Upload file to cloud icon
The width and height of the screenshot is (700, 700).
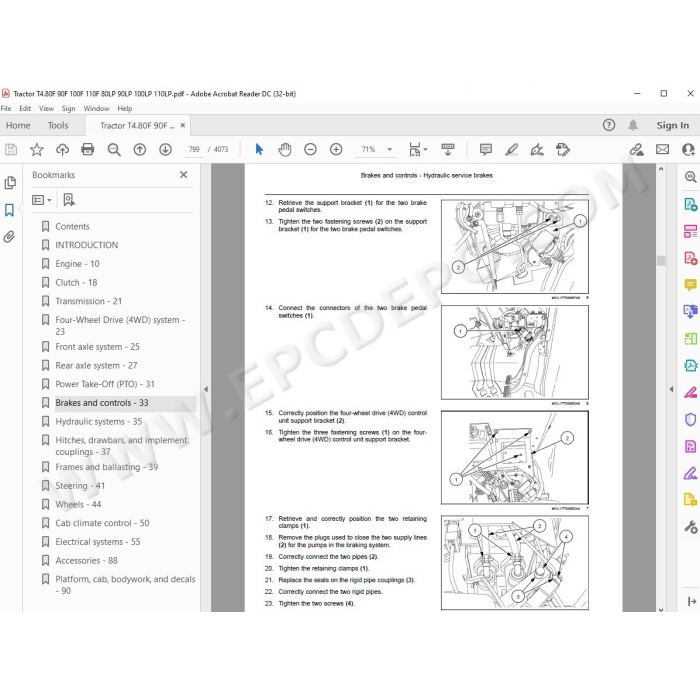pos(62,150)
